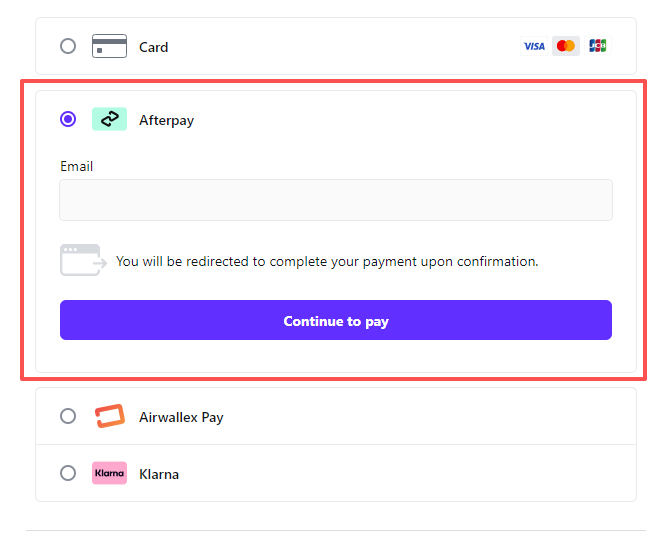665x548 pixels.
Task: Click the Email field label
Action: pyautogui.click(x=76, y=166)
